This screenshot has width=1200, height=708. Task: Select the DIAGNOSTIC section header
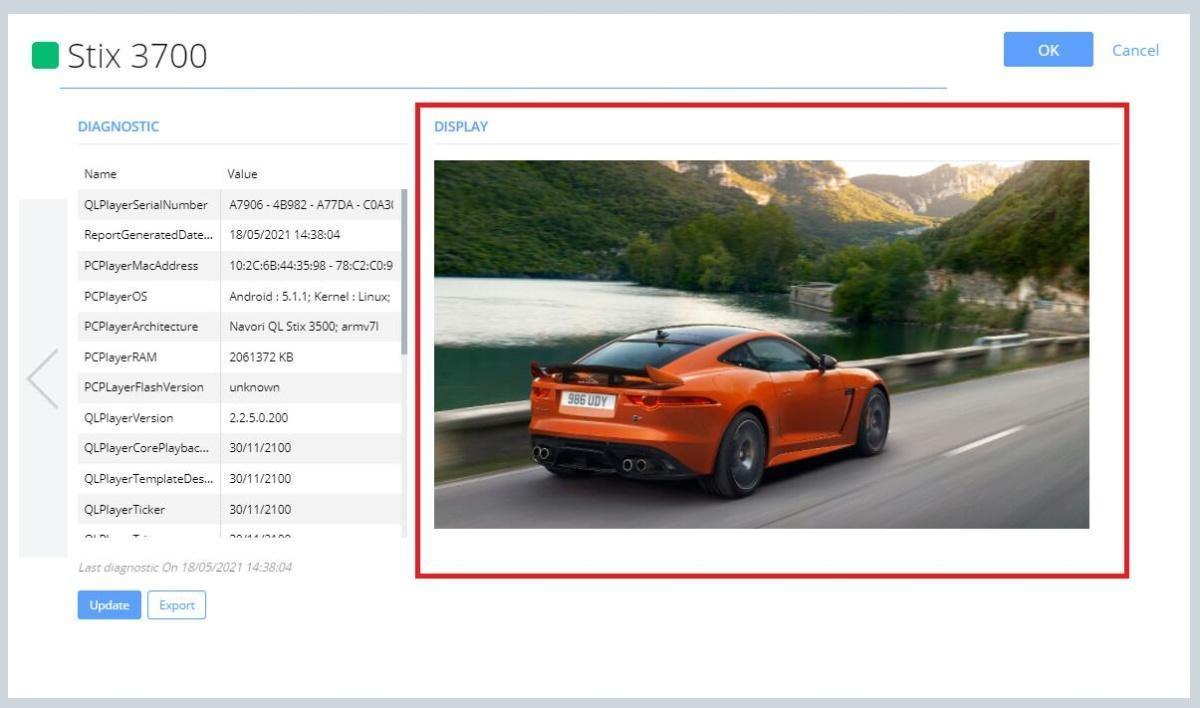point(118,127)
